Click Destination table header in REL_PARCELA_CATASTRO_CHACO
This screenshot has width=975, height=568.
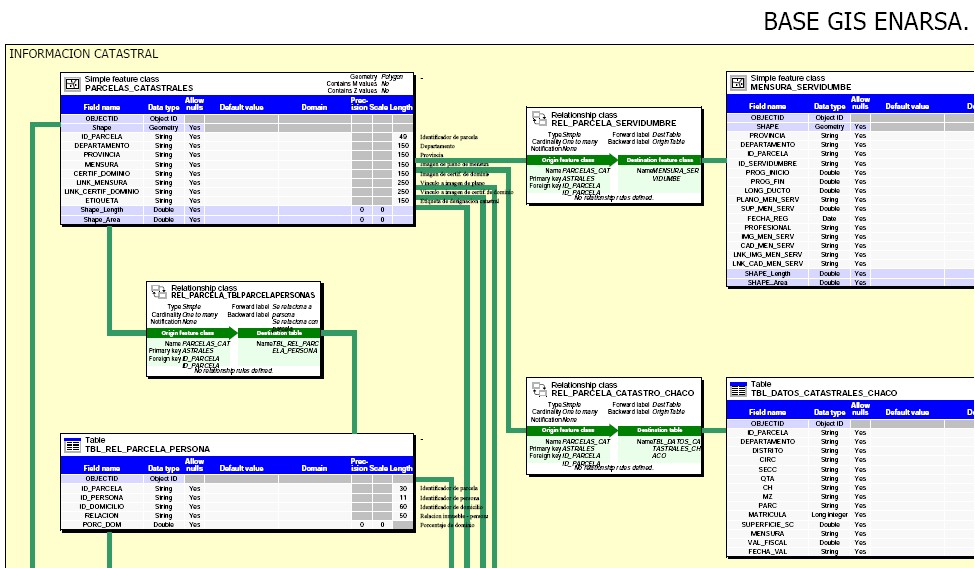point(660,431)
